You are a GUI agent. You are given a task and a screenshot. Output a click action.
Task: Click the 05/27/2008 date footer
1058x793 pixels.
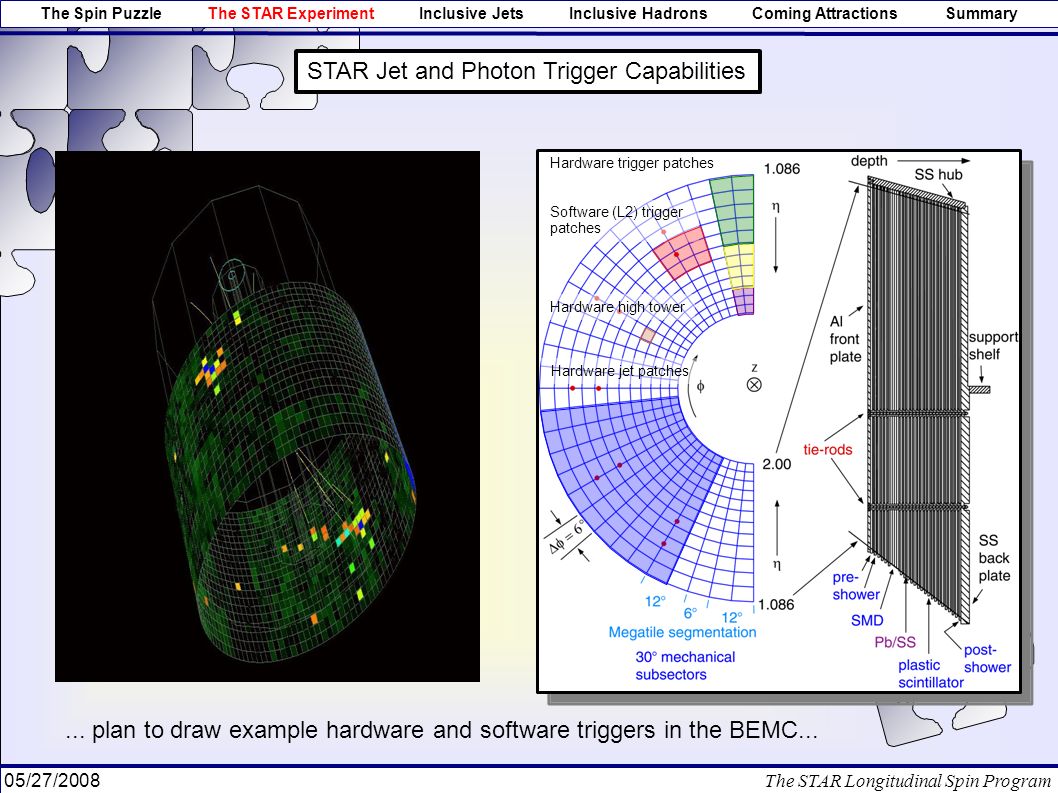click(x=51, y=781)
